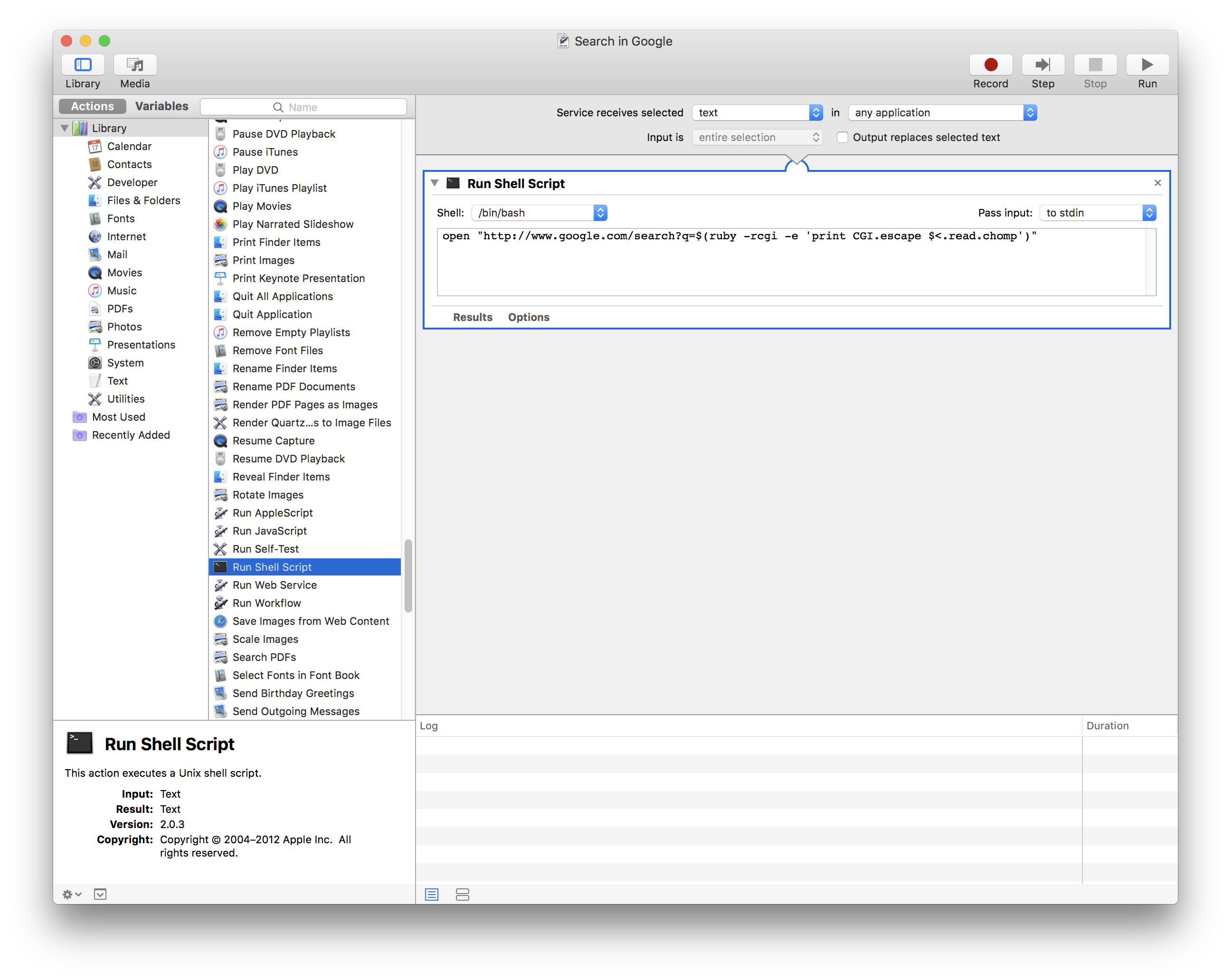Viewport: 1231px width, 980px height.
Task: Select the Music library category
Action: pos(122,291)
